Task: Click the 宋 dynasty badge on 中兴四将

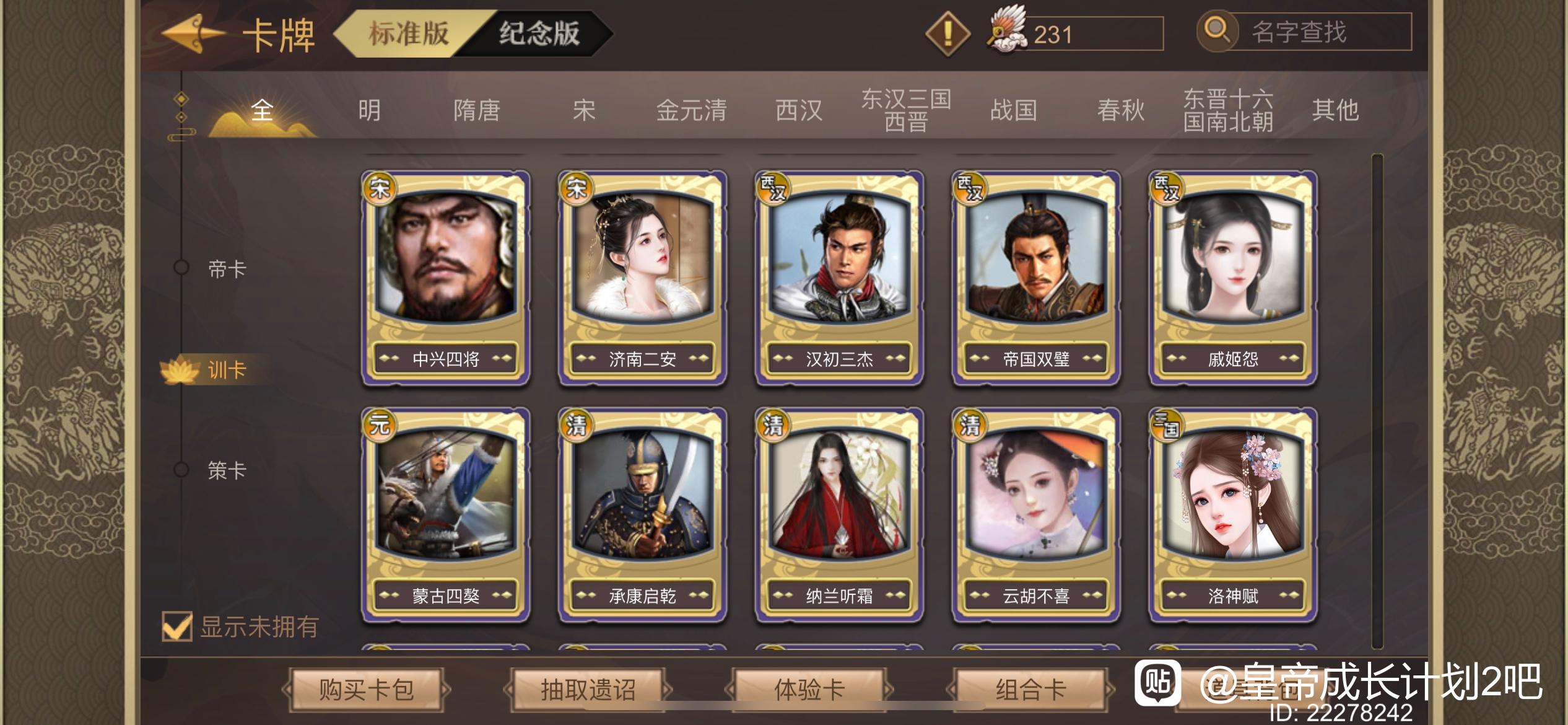Action: 380,188
